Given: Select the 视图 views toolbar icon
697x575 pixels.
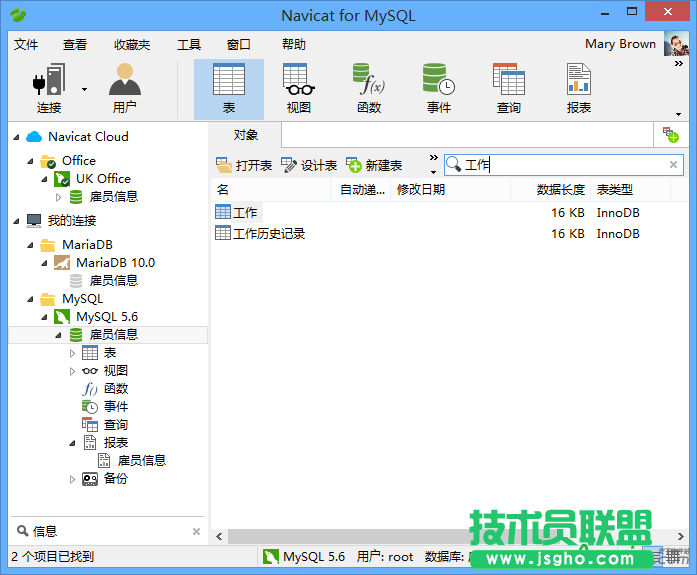Looking at the screenshot, I should pos(299,89).
